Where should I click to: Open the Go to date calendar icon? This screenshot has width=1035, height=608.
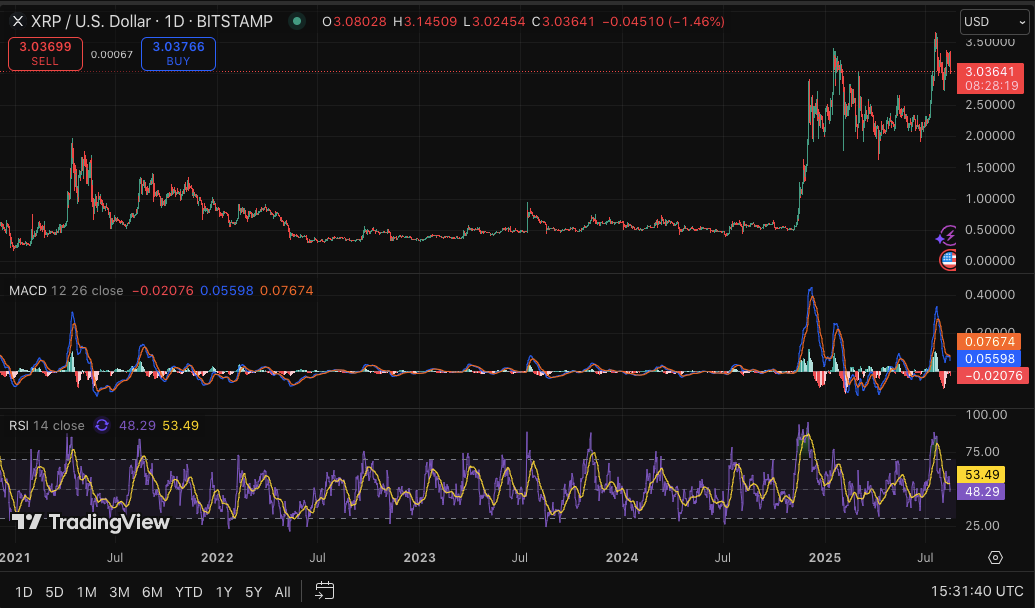(x=324, y=591)
